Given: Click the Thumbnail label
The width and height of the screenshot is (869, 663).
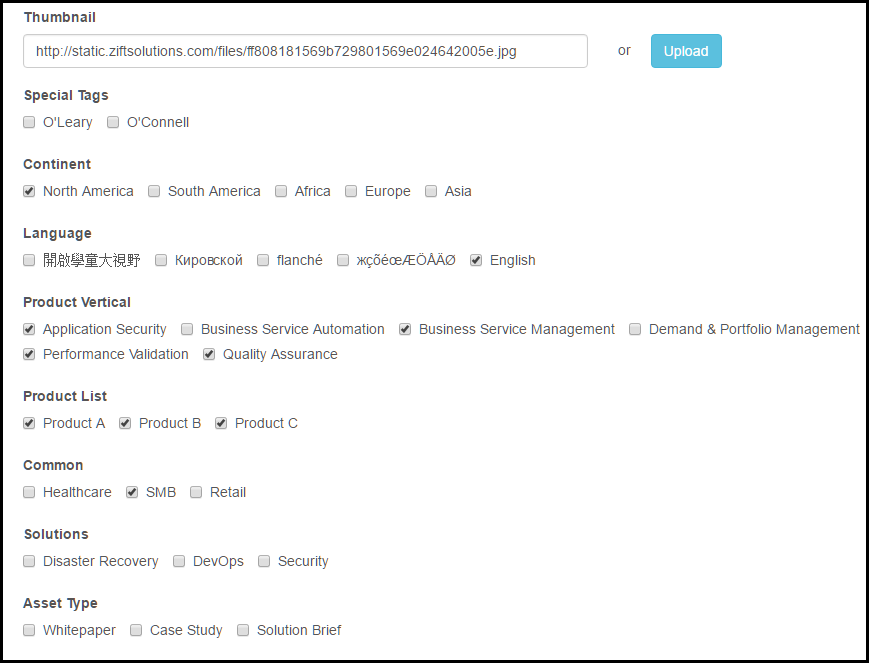Looking at the screenshot, I should pos(60,17).
